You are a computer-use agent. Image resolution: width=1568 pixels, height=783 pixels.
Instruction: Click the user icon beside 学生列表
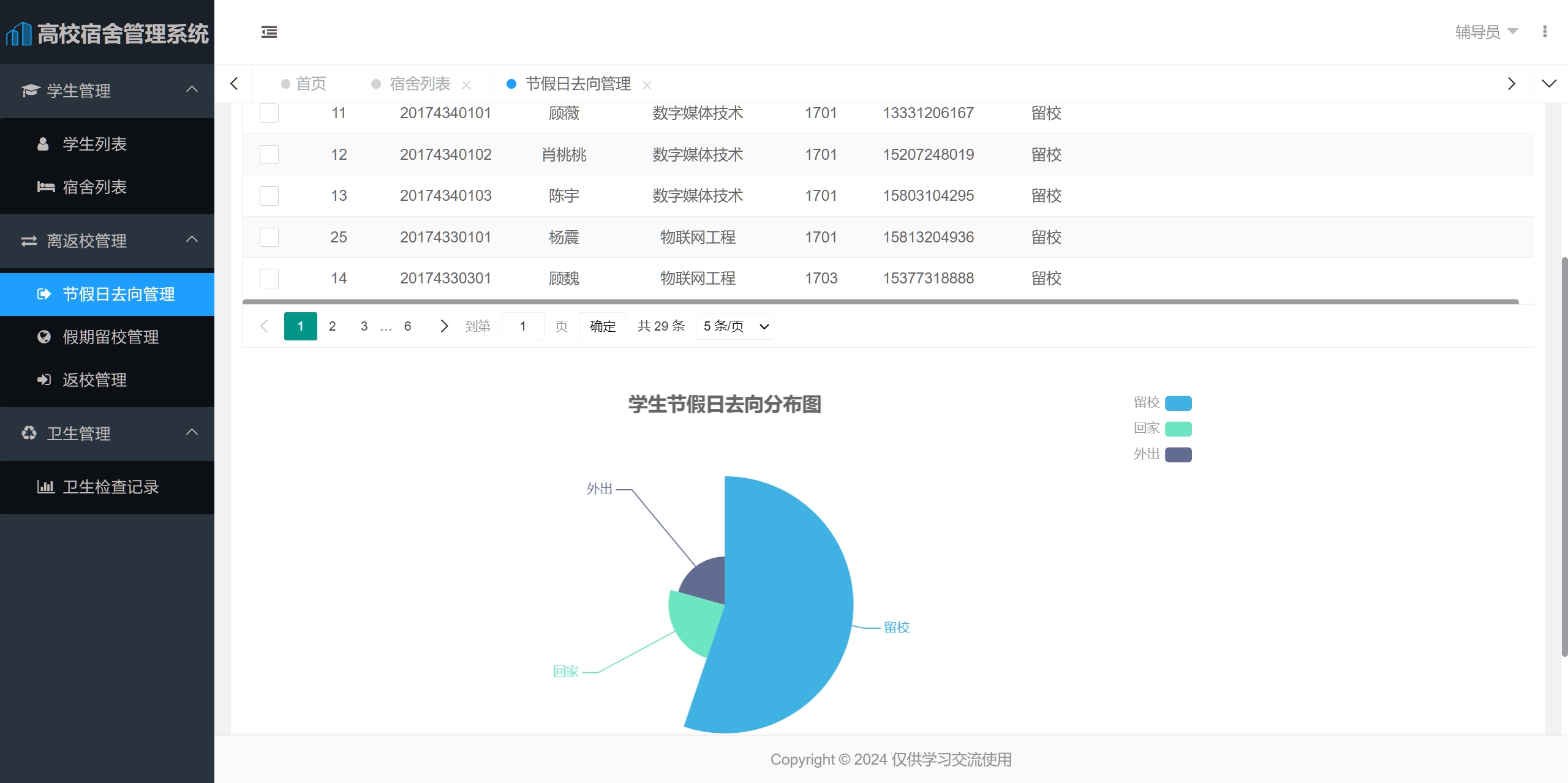(43, 144)
